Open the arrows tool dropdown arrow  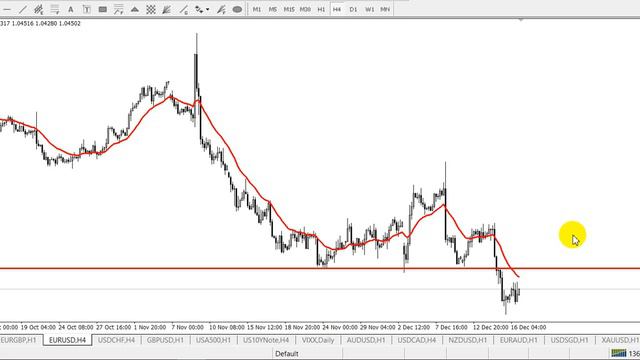(208, 9)
